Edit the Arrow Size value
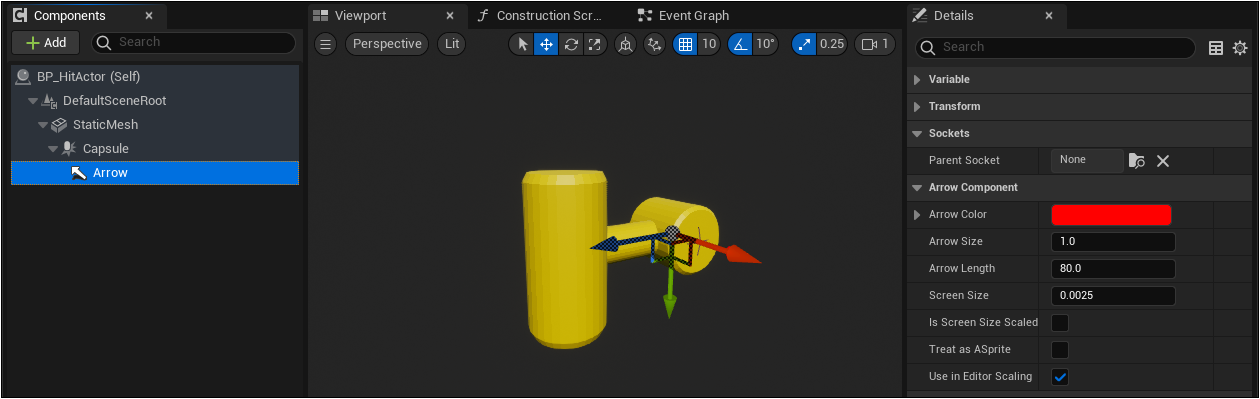 pos(1113,241)
